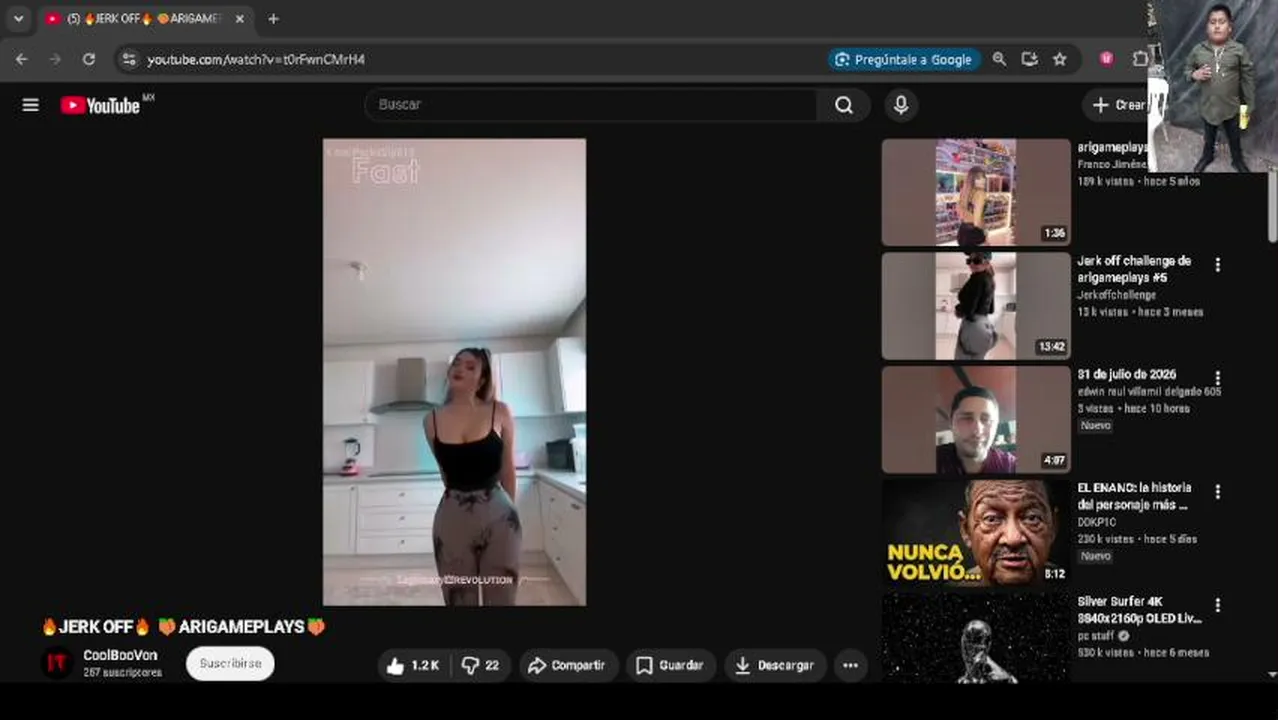The width and height of the screenshot is (1278, 720).
Task: Open the CoolBooVon channel avatar
Action: (57, 663)
